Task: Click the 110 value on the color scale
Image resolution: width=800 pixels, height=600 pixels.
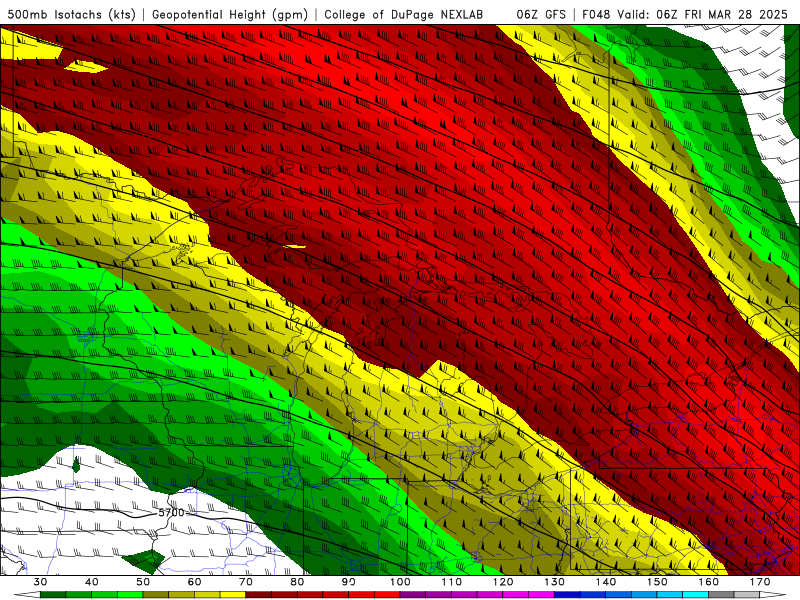Action: (452, 582)
